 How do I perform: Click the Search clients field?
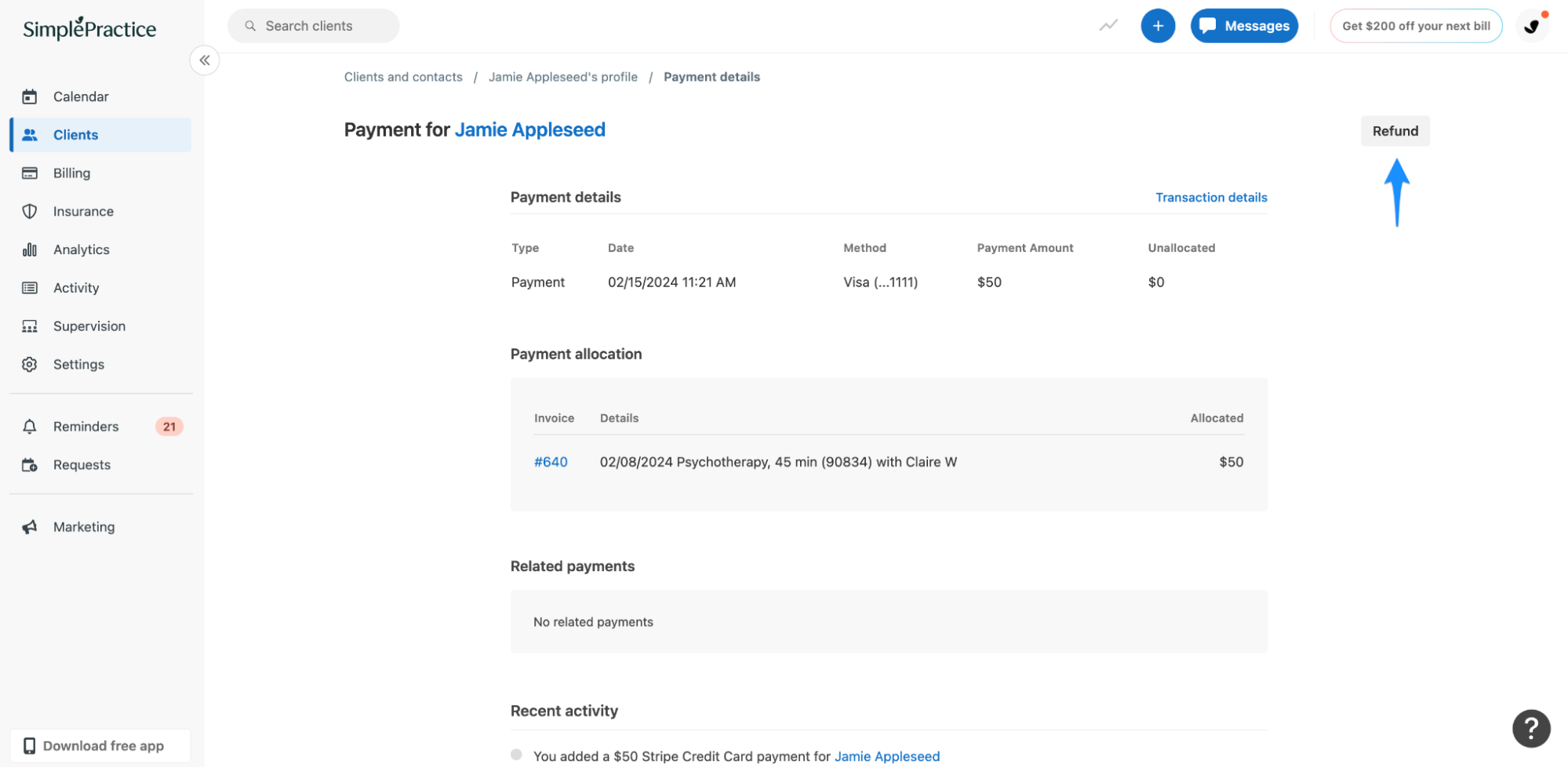(312, 25)
